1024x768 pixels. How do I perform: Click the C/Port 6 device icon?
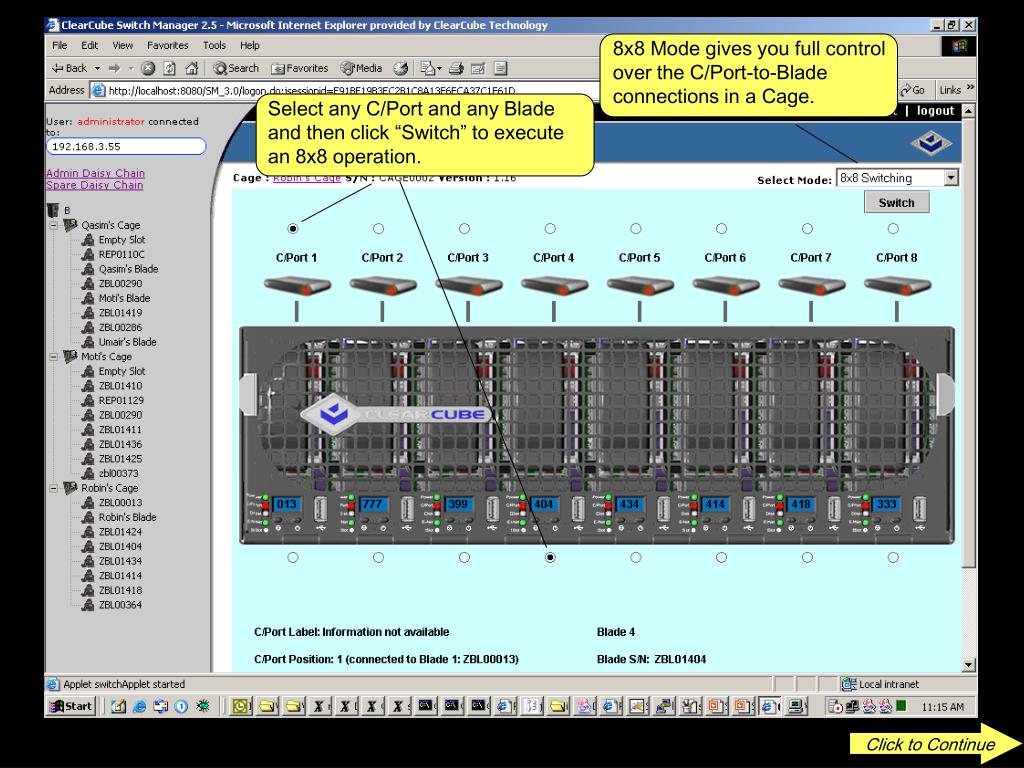726,285
